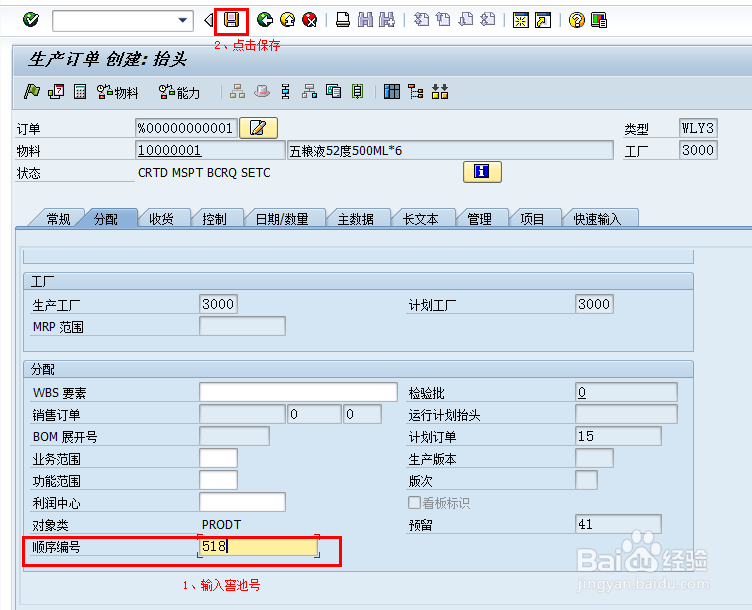Collapse the command field with triangle arrow
The height and width of the screenshot is (610, 752).
click(x=208, y=20)
